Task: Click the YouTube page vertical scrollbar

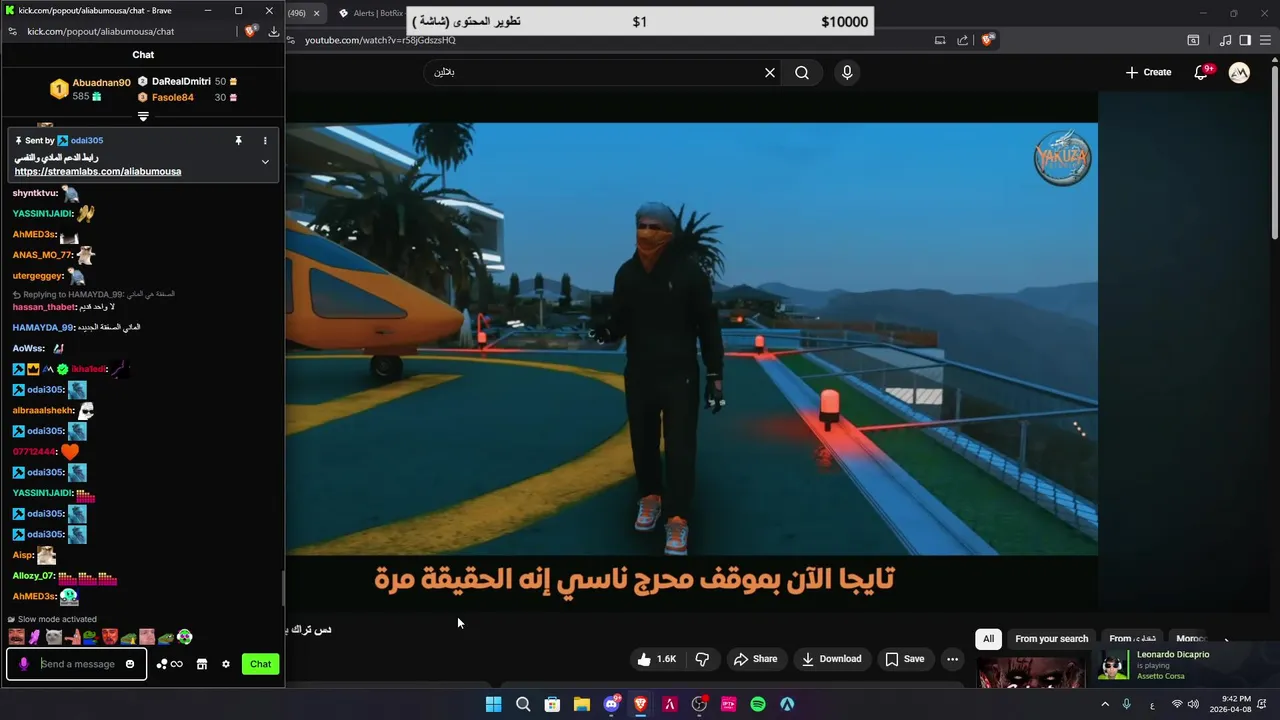Action: [x=1274, y=150]
